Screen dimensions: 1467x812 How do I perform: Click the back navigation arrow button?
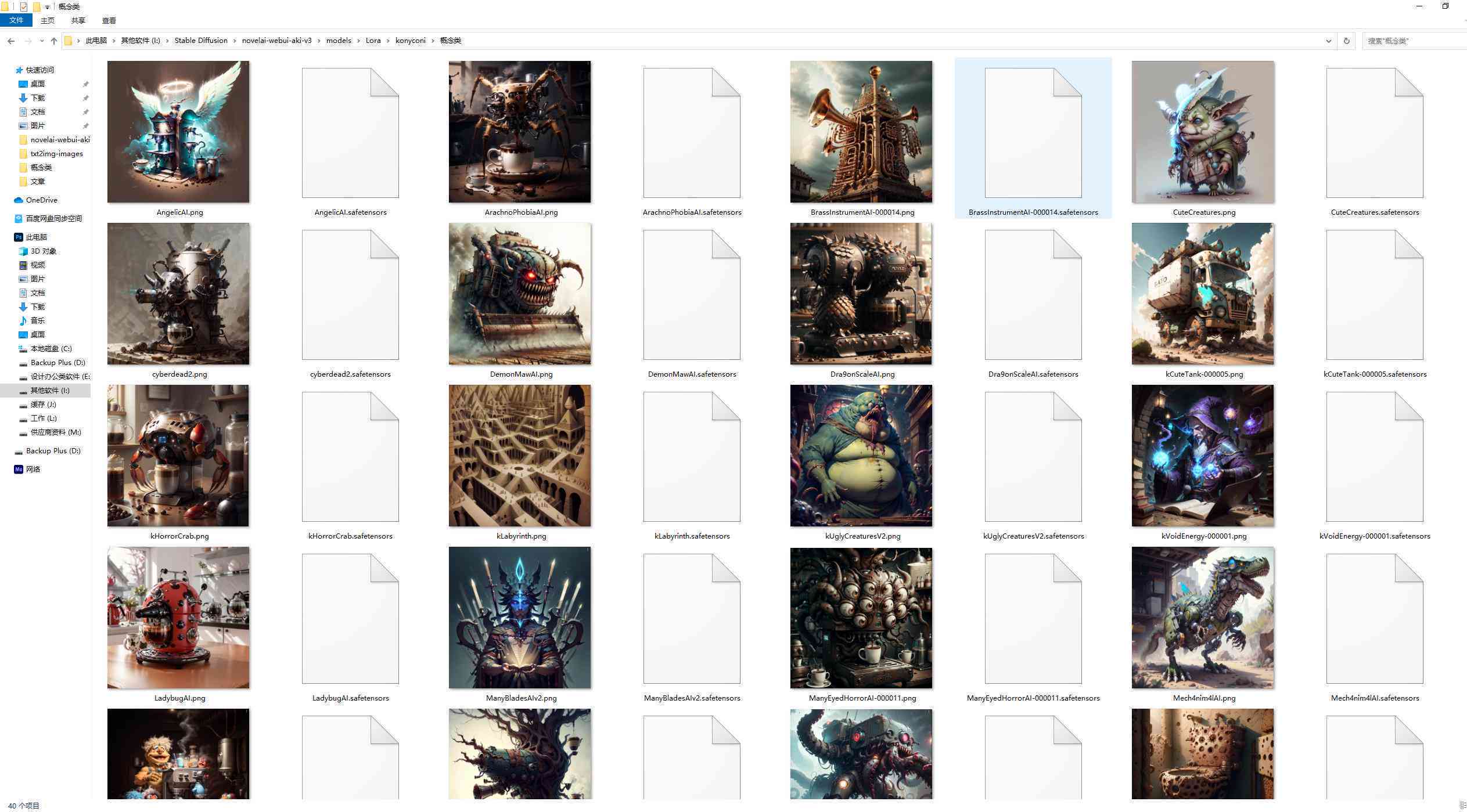pos(11,40)
